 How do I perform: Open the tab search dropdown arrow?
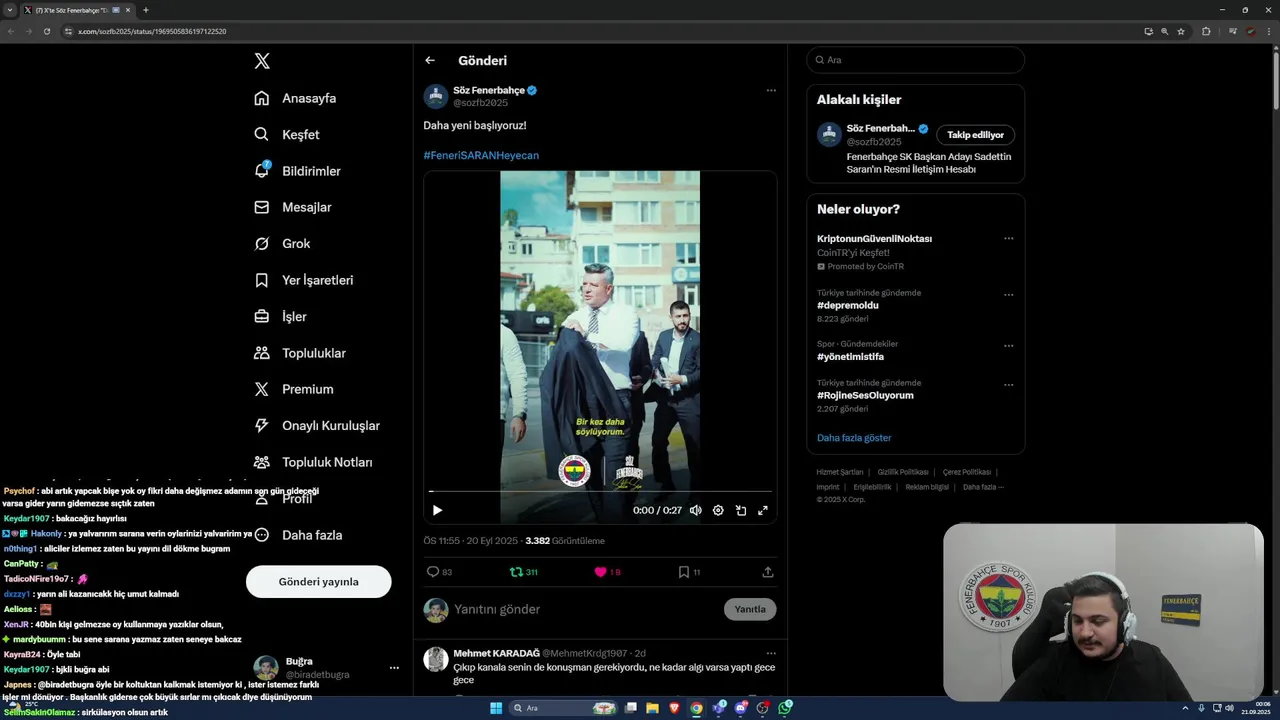coord(10,10)
